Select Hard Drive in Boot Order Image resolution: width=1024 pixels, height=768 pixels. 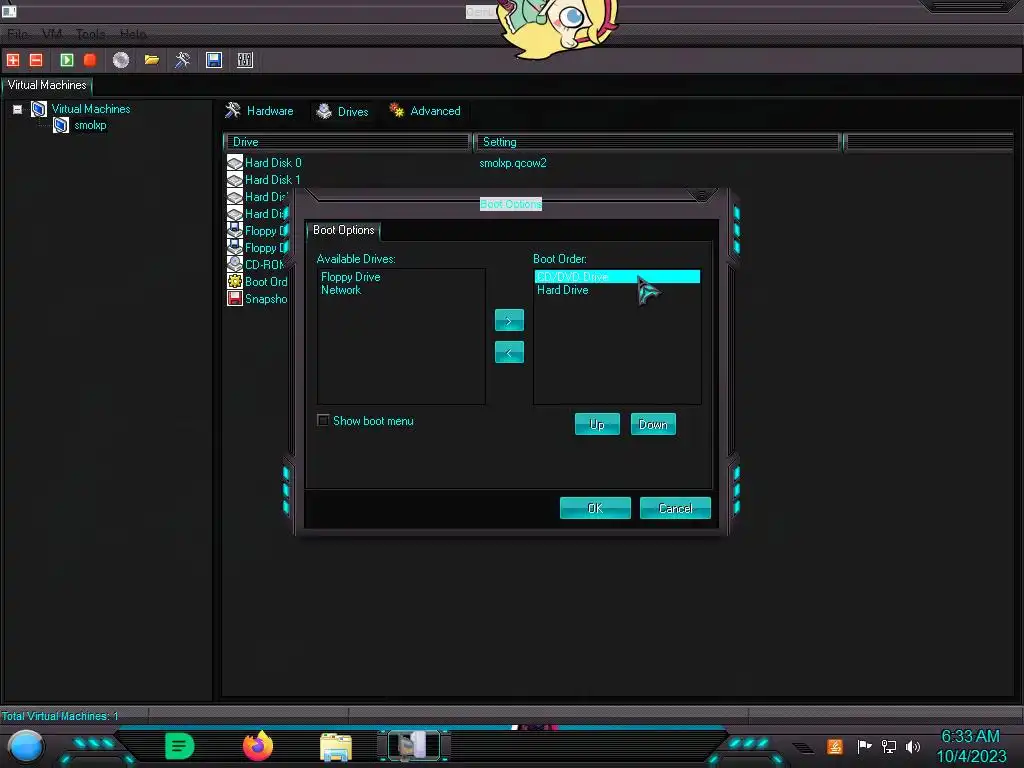click(x=563, y=290)
